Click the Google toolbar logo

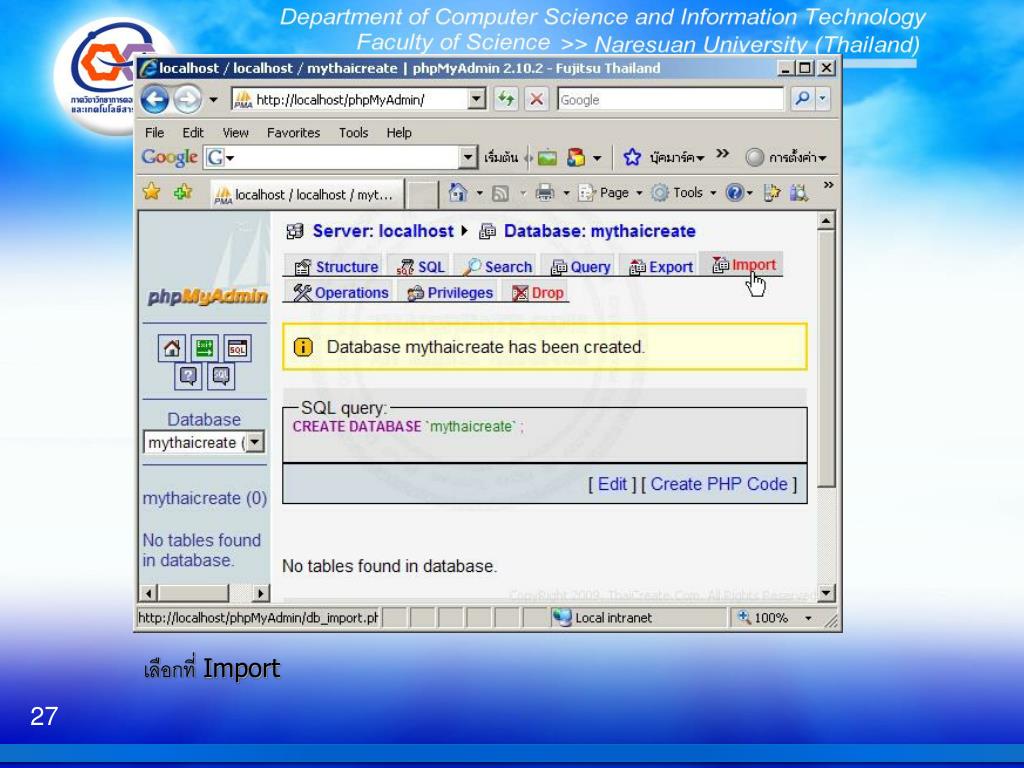(x=169, y=157)
